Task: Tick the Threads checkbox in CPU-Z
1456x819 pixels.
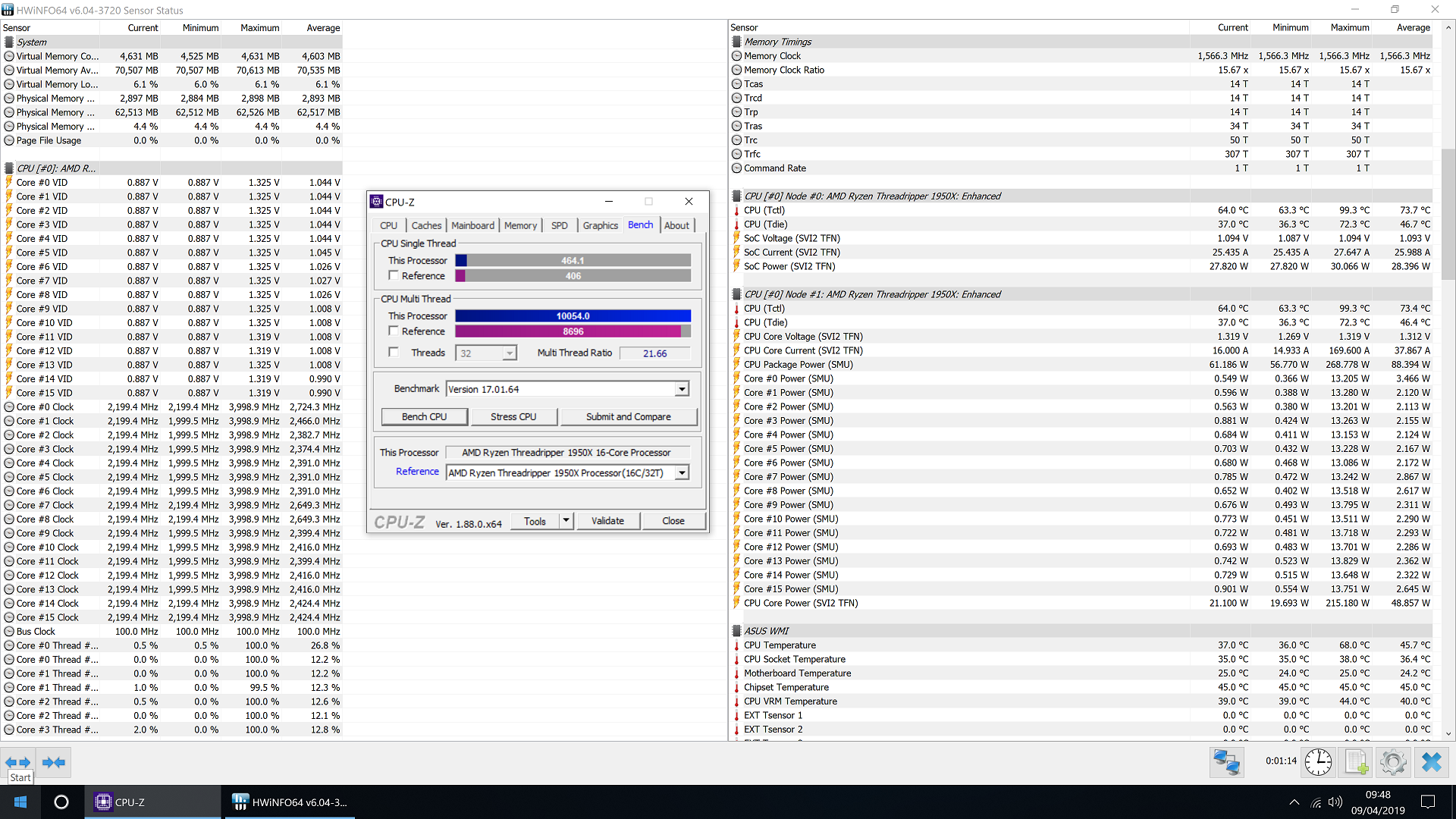Action: point(394,352)
